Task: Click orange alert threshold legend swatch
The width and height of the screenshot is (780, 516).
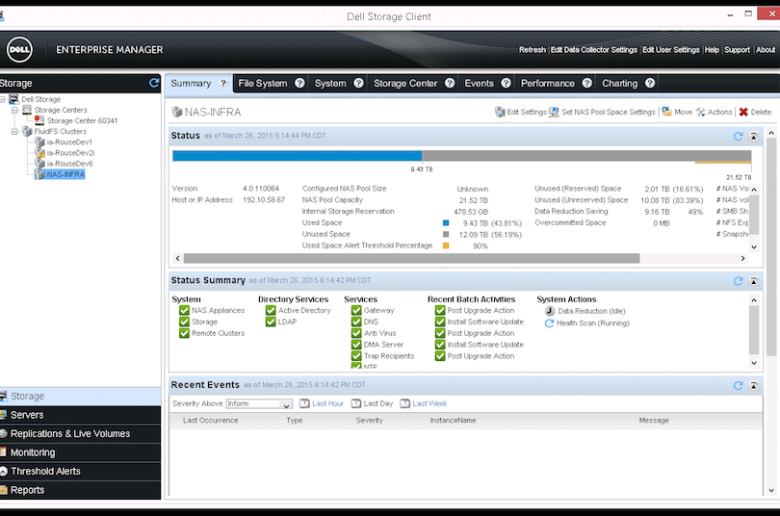Action: pyautogui.click(x=446, y=246)
